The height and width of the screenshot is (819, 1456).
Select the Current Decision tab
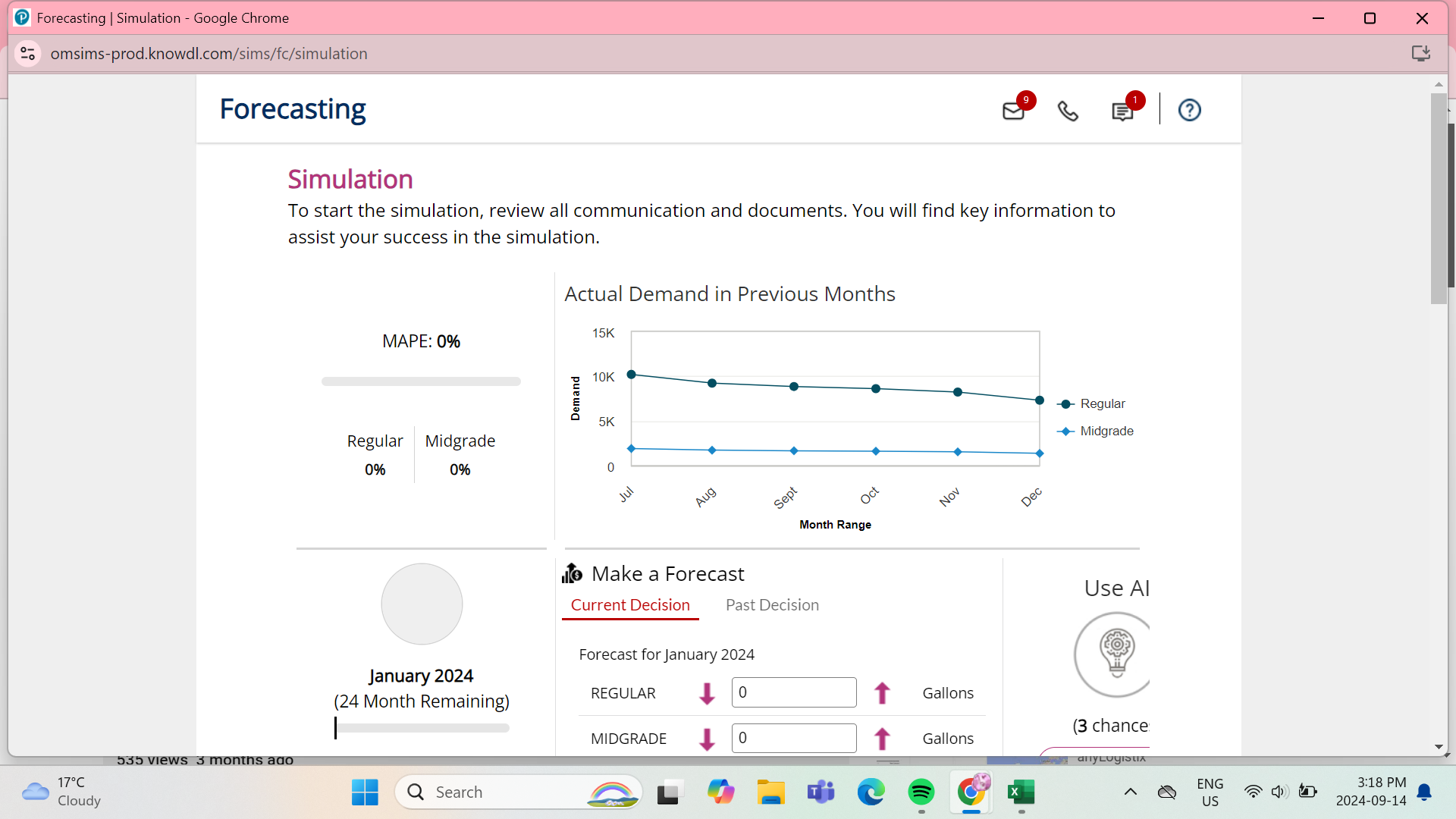click(630, 604)
